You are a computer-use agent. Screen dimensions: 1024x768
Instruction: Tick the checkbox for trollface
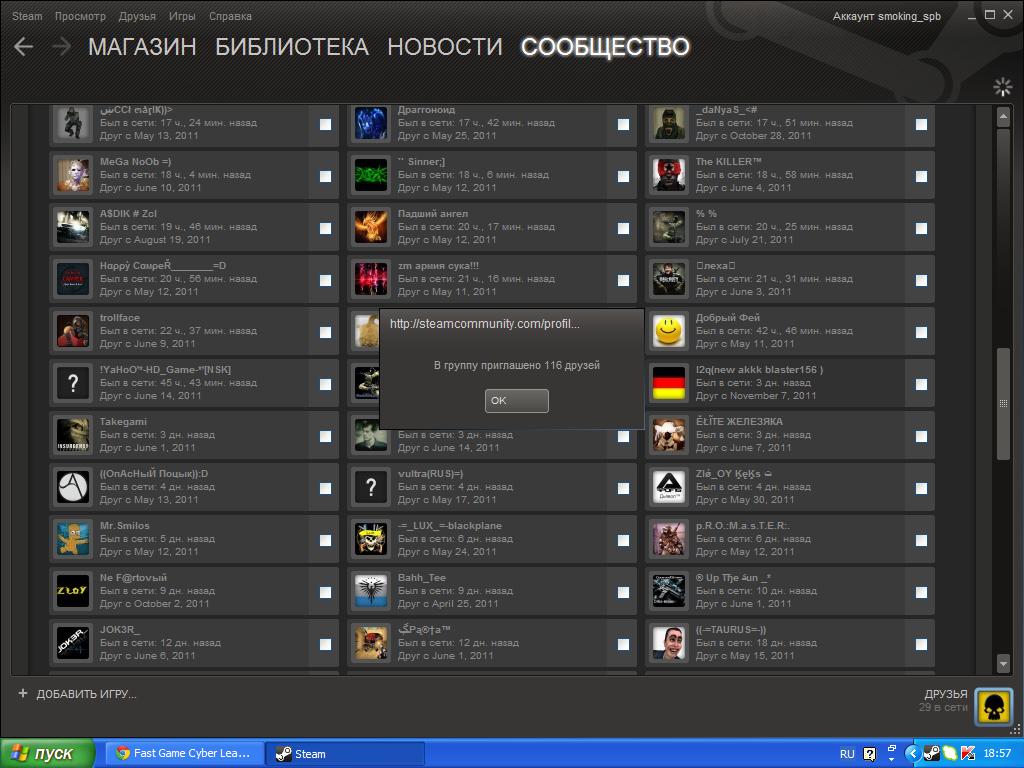[x=325, y=332]
